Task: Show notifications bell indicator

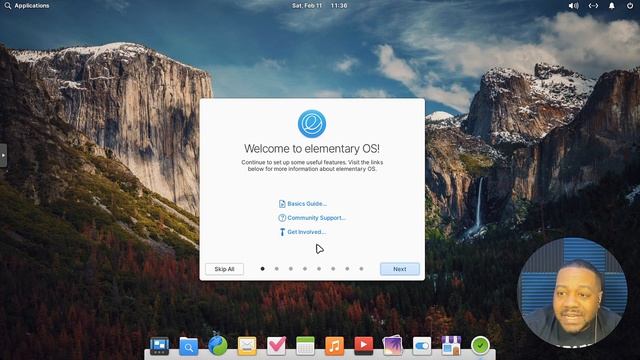Action: click(x=611, y=6)
